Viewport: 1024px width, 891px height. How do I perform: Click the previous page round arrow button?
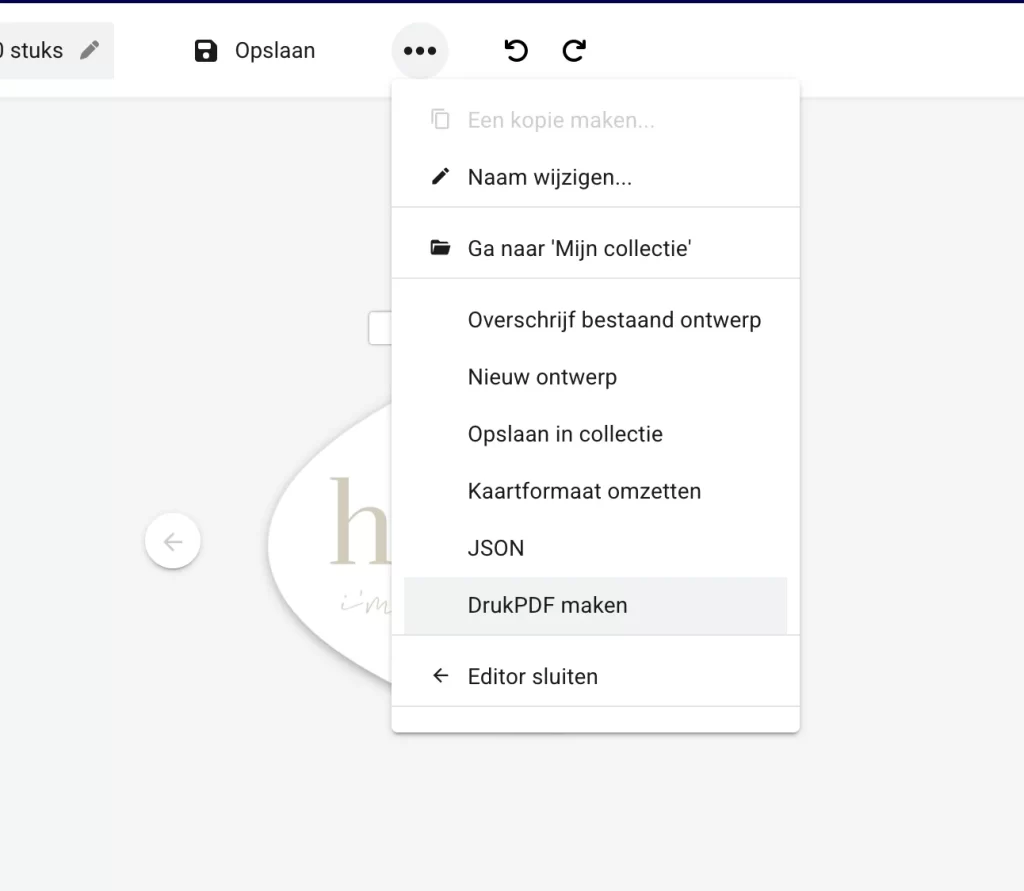tap(173, 542)
